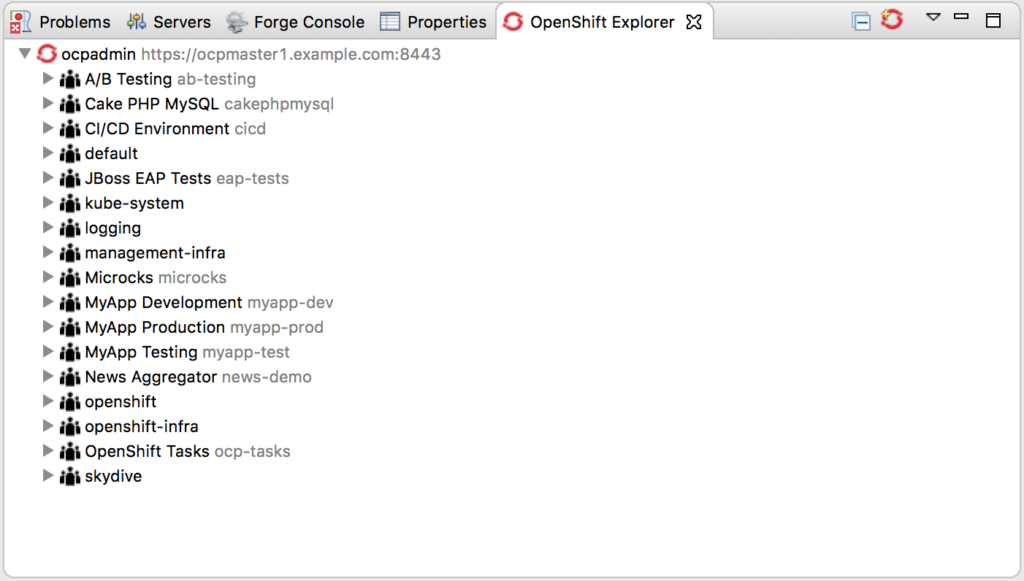Click the Forge Console gear icon
The height and width of the screenshot is (581, 1024).
pyautogui.click(x=235, y=20)
